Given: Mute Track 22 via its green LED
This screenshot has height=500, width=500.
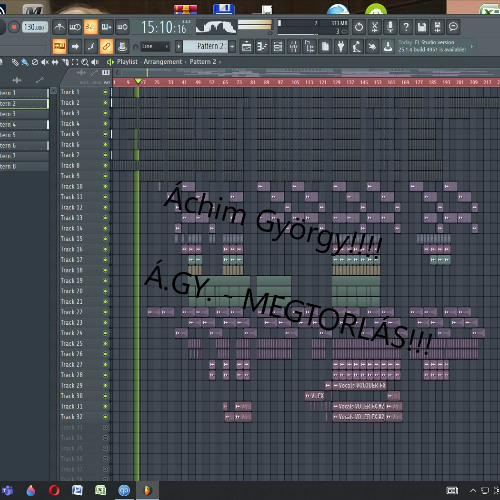Looking at the screenshot, I should tap(105, 312).
